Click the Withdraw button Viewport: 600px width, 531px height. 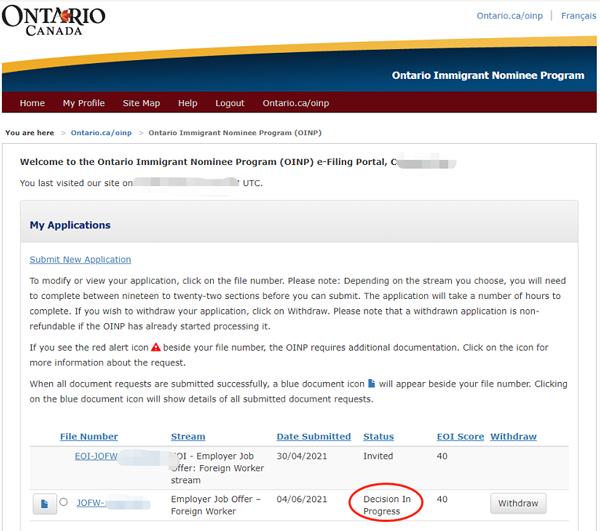(x=518, y=503)
